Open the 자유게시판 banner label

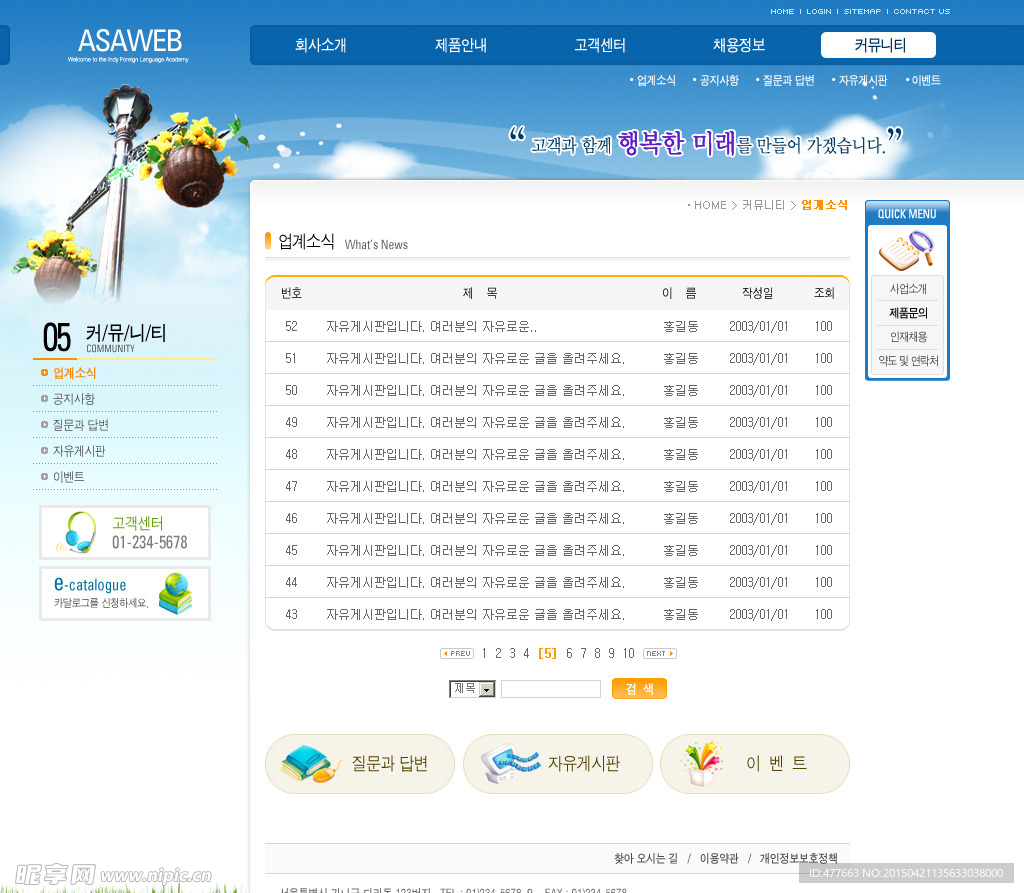point(584,764)
